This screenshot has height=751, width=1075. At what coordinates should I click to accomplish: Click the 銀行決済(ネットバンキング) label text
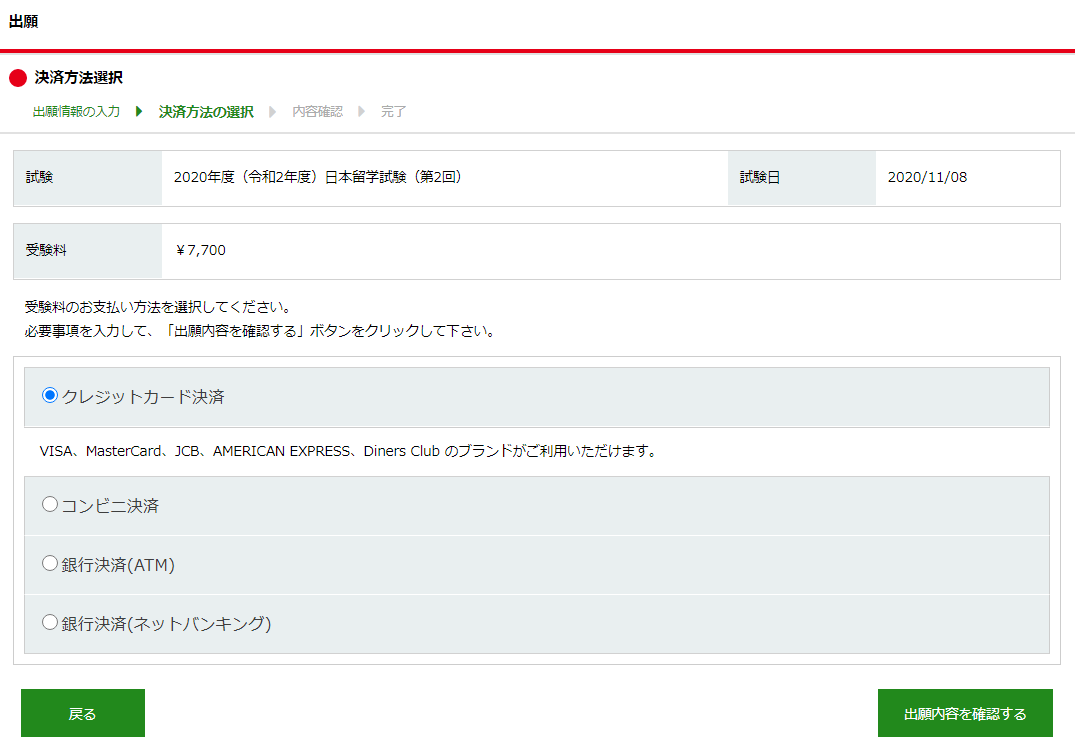click(167, 623)
